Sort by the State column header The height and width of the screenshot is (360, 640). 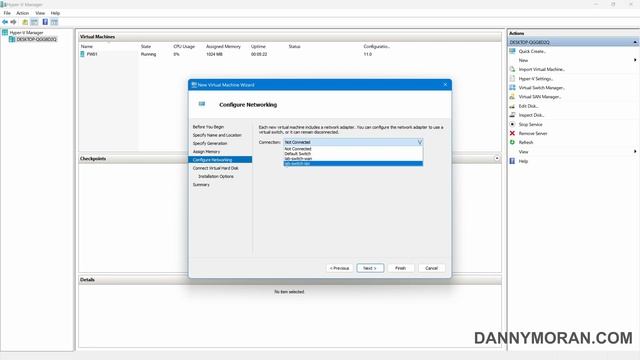click(x=146, y=47)
